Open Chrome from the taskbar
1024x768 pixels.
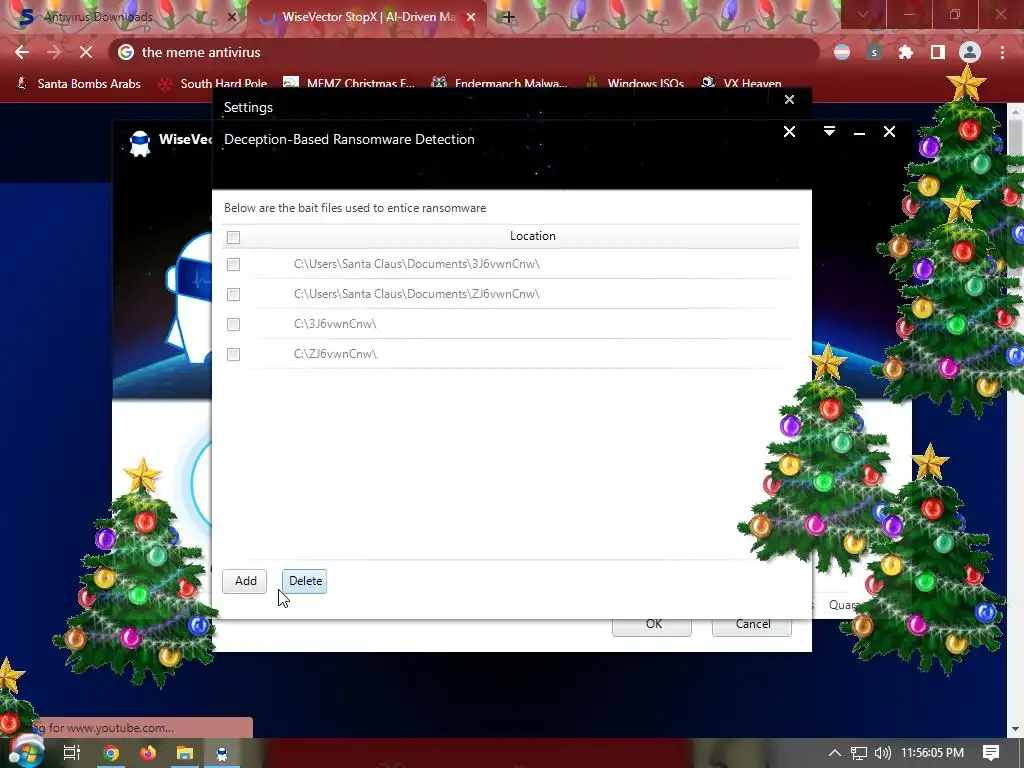coord(111,753)
